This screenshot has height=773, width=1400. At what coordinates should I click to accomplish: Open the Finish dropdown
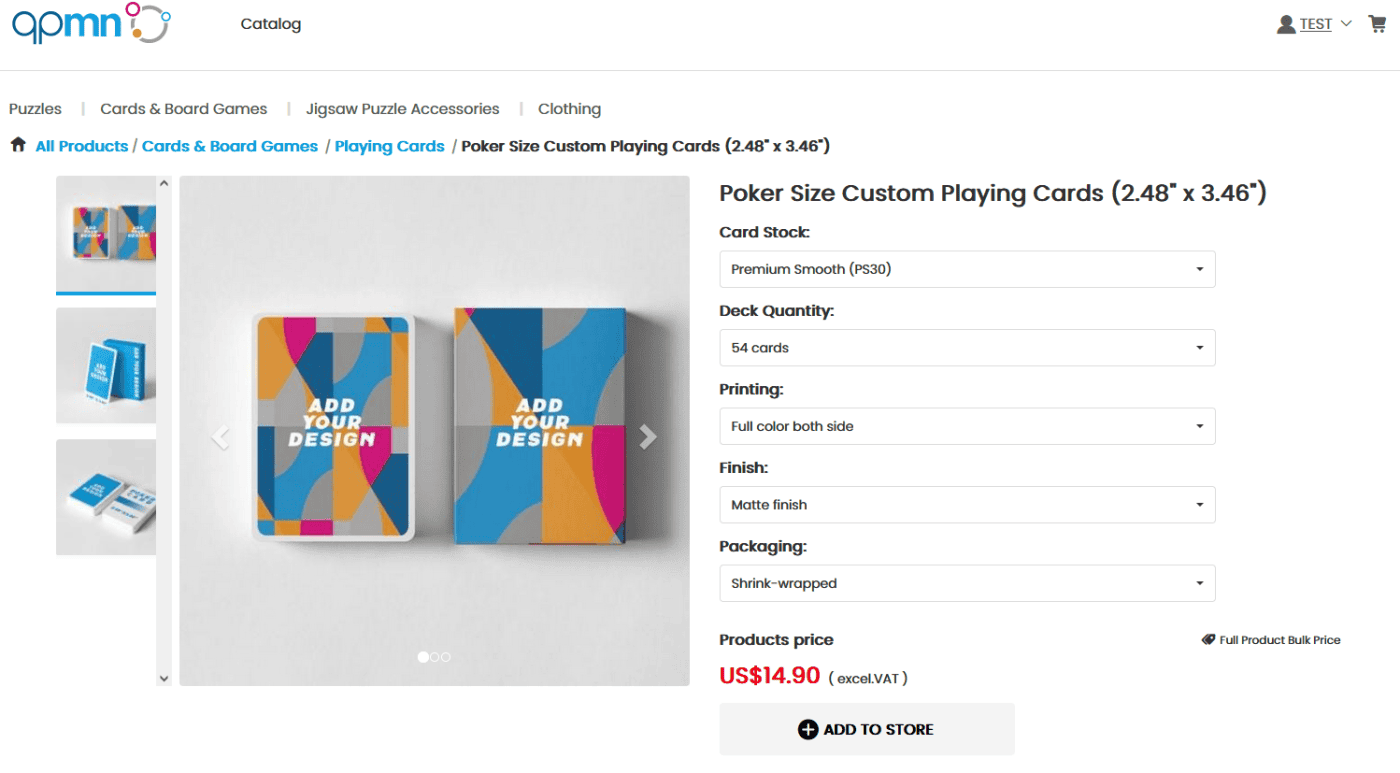click(x=967, y=505)
